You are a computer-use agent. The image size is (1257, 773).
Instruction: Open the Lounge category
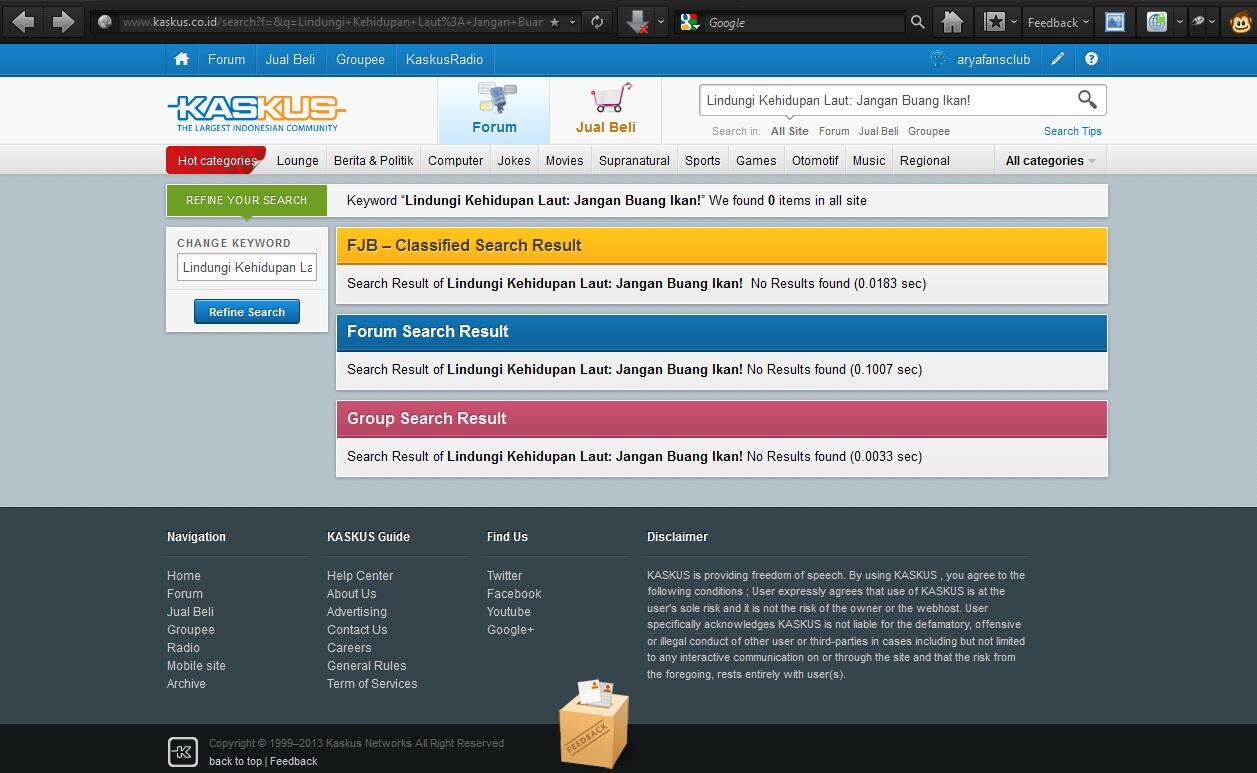(x=297, y=160)
